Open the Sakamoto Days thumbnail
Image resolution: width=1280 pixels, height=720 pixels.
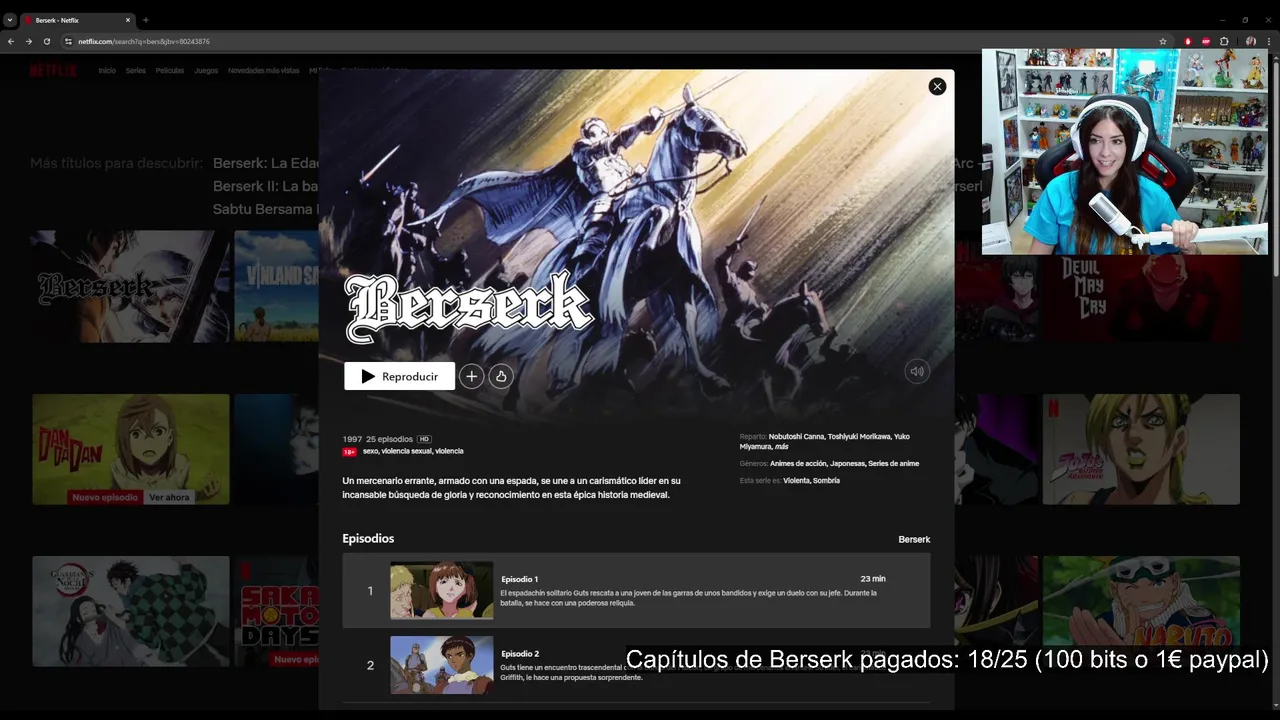[x=277, y=611]
